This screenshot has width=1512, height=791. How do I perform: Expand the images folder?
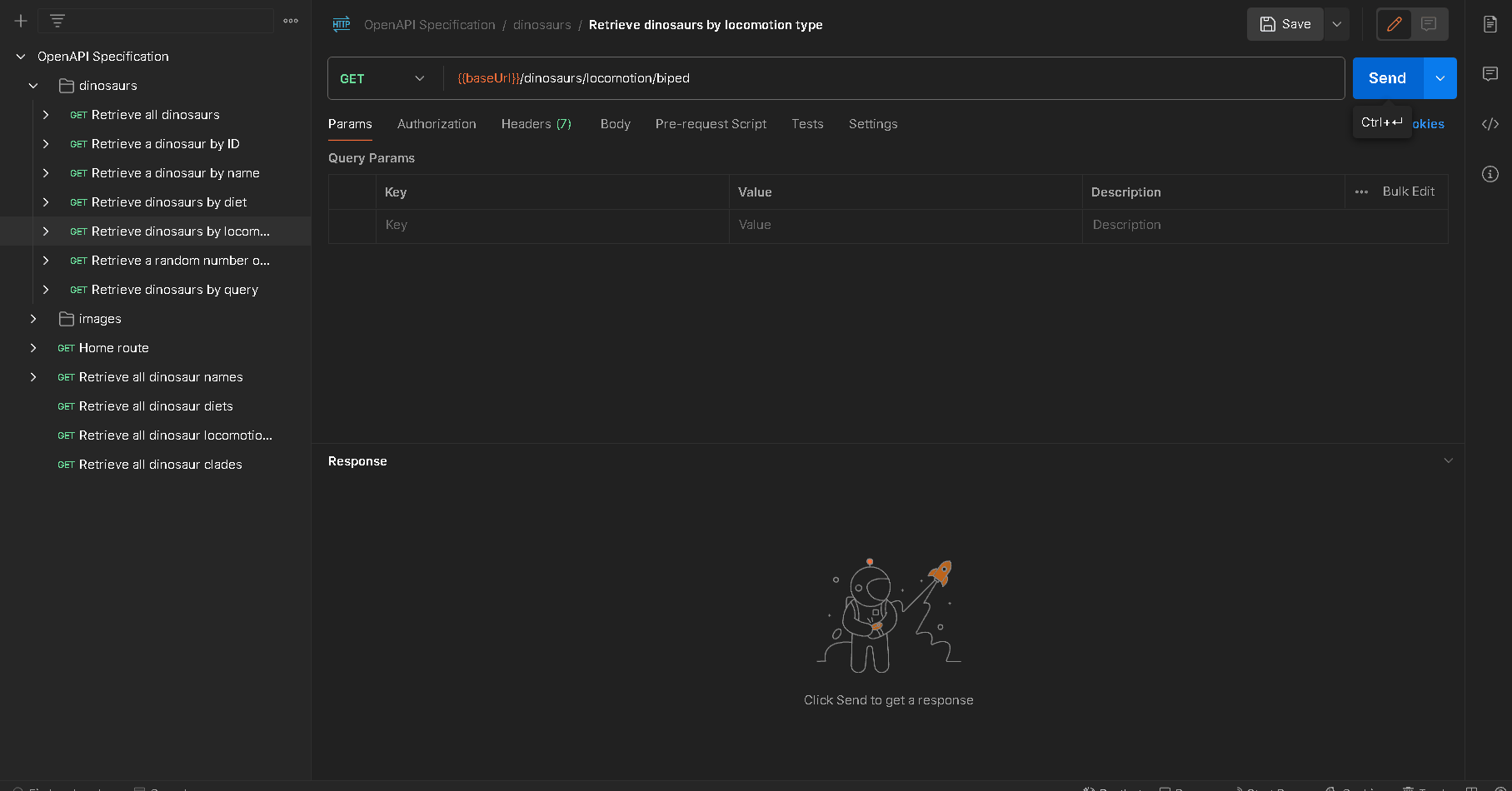33,319
